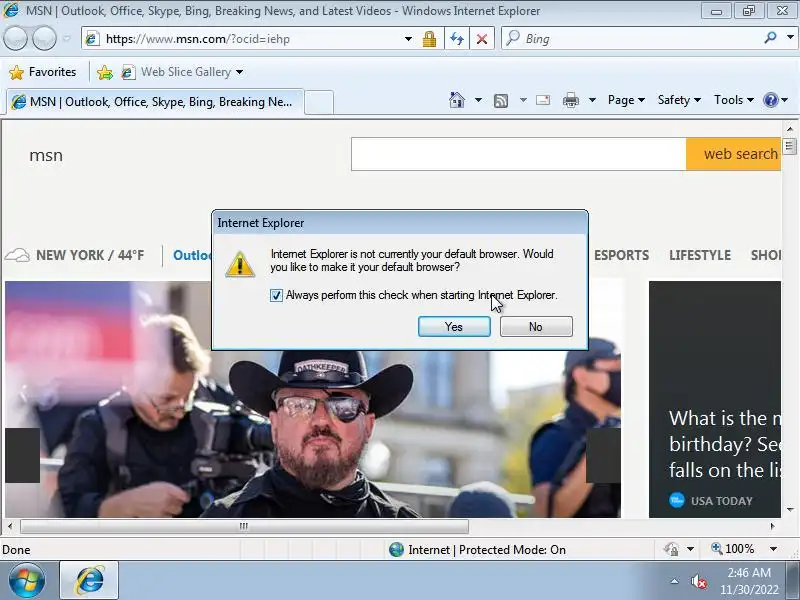Click the Help question mark icon
The width and height of the screenshot is (800, 600).
tap(770, 100)
